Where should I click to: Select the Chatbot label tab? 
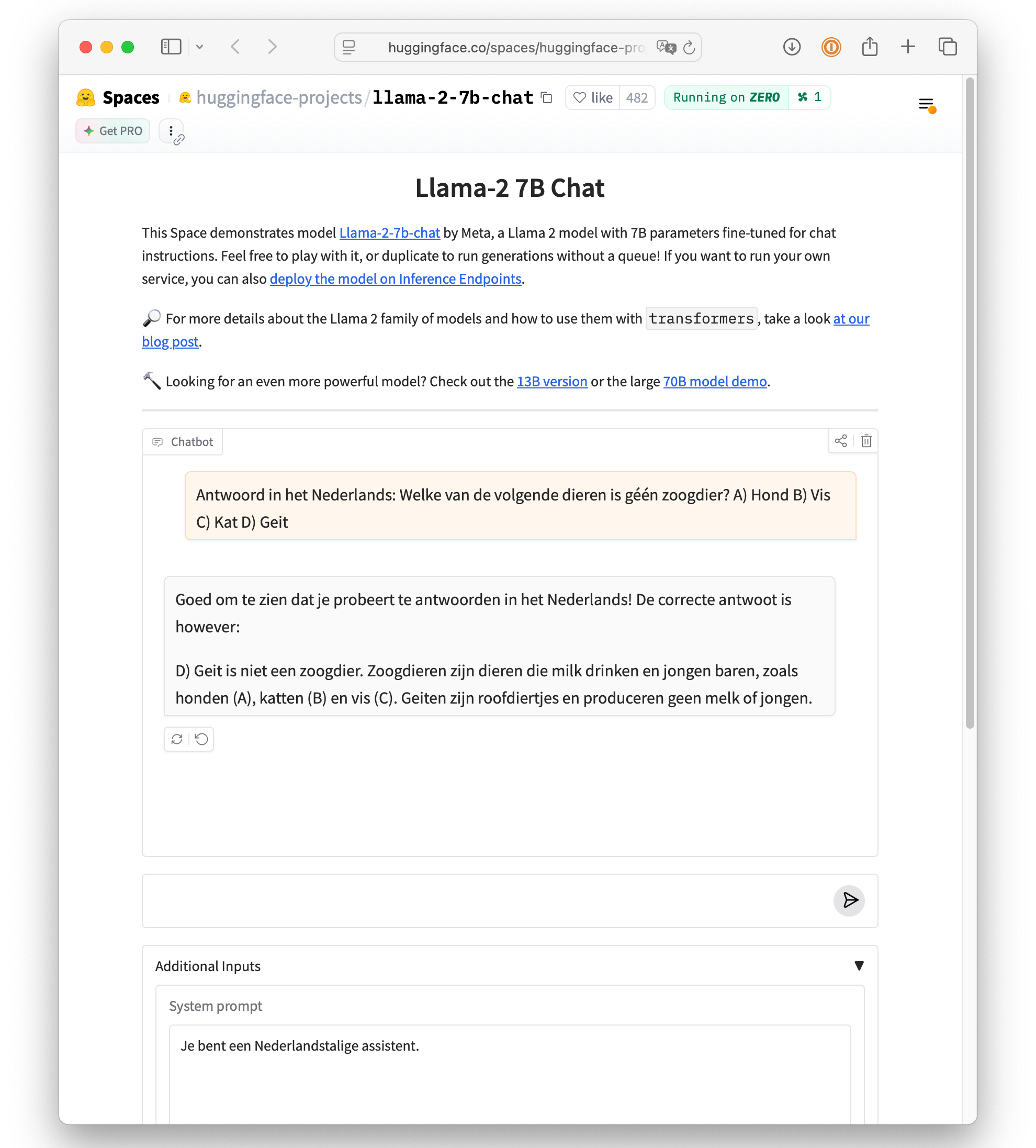(x=182, y=442)
